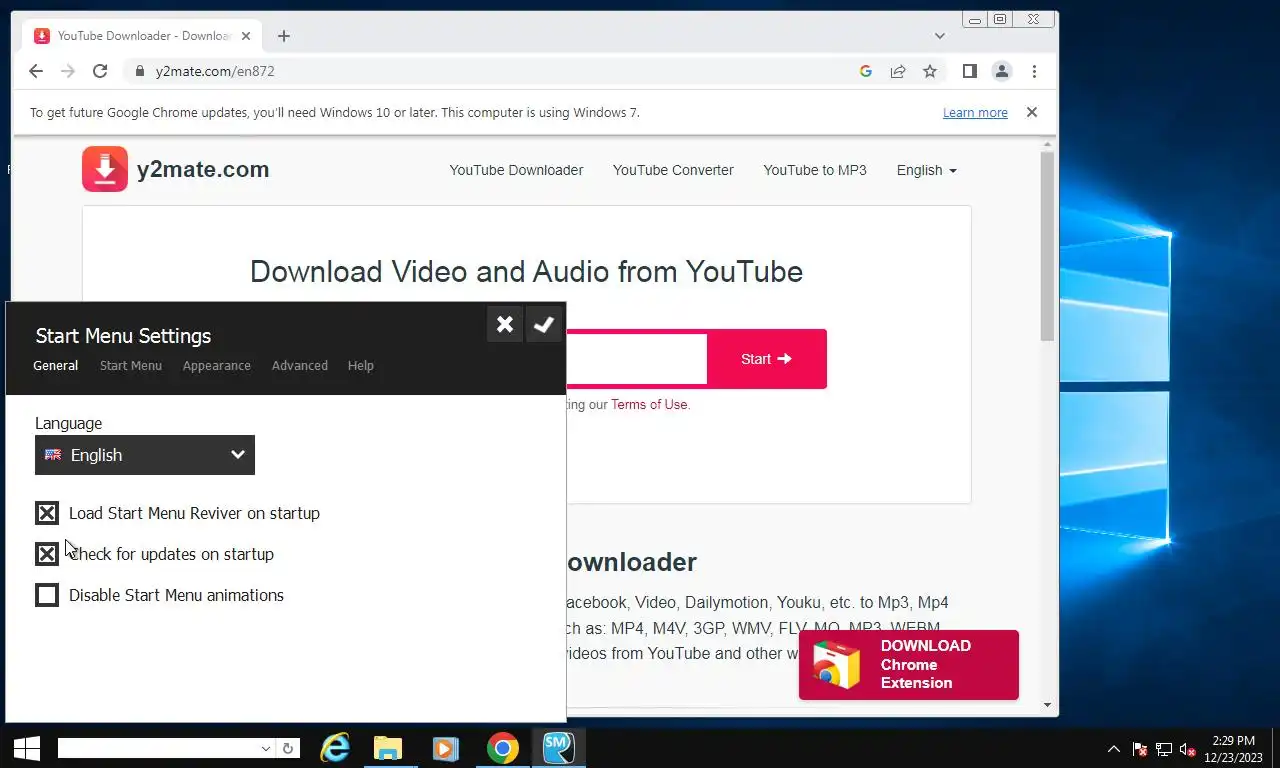The width and height of the screenshot is (1280, 768).
Task: Open the Advanced settings tab
Action: (x=300, y=365)
